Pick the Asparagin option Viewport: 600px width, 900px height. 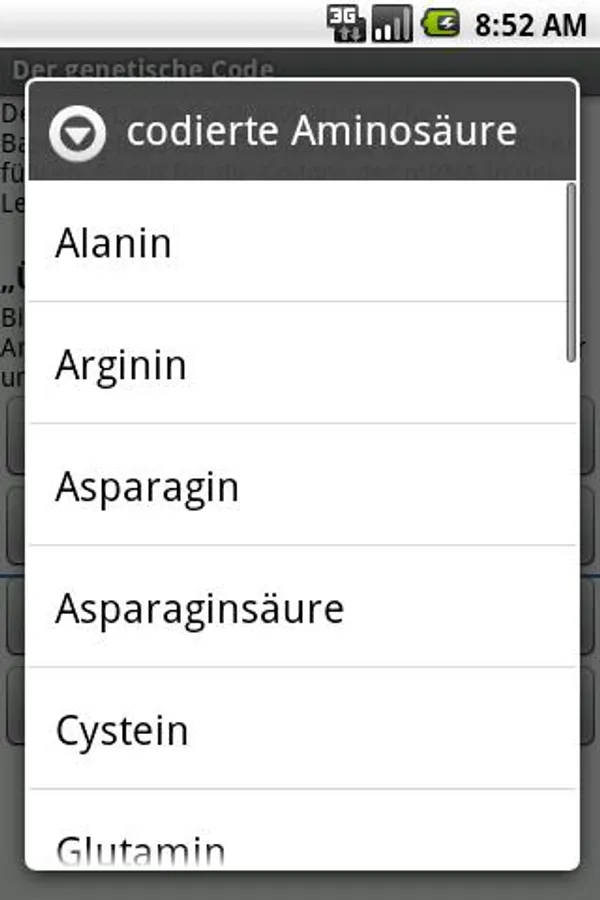tap(300, 487)
